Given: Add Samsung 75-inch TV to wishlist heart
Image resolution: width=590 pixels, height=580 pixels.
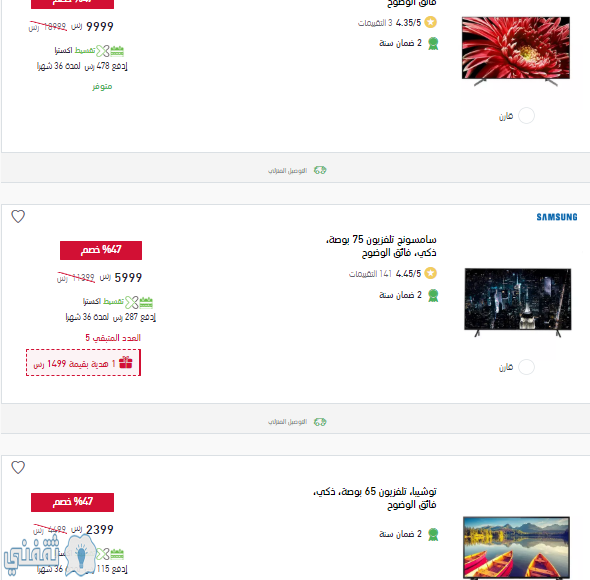Looking at the screenshot, I should pyautogui.click(x=18, y=216).
